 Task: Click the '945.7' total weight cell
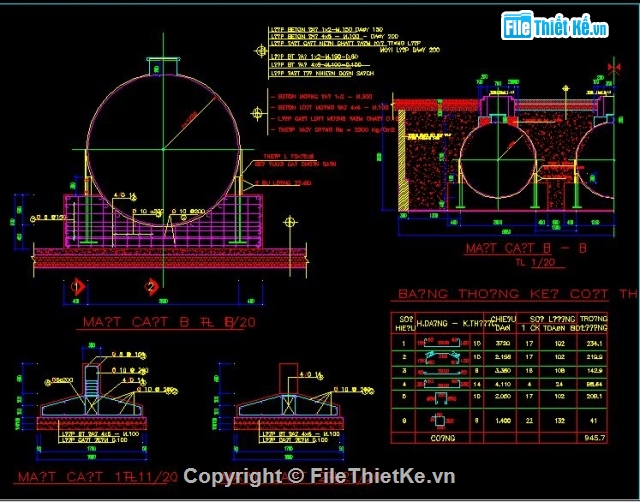coord(595,438)
